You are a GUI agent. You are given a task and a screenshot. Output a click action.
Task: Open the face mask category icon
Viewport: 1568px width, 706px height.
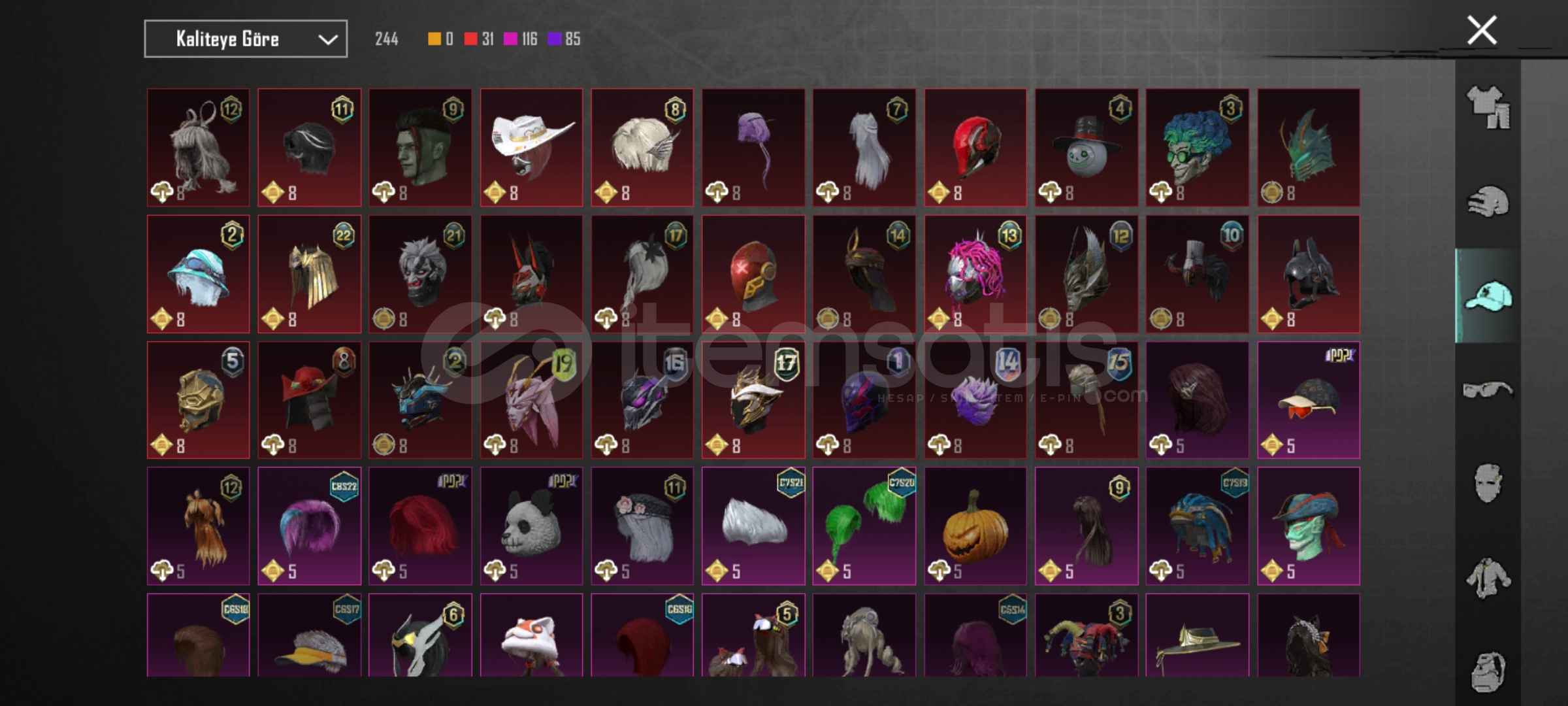pos(1488,484)
